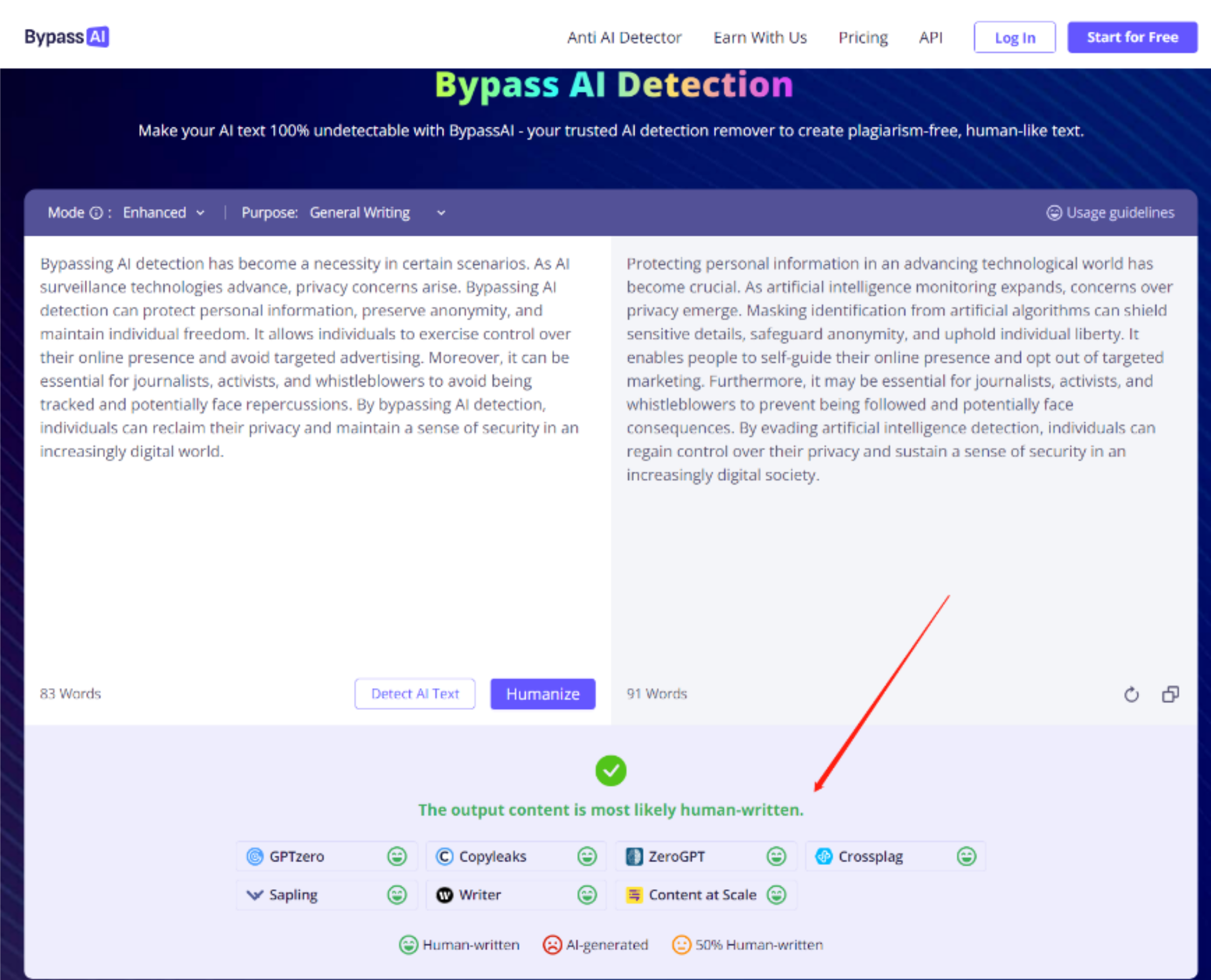Click the 'Purpose:' label text
The width and height of the screenshot is (1211, 980).
click(269, 213)
